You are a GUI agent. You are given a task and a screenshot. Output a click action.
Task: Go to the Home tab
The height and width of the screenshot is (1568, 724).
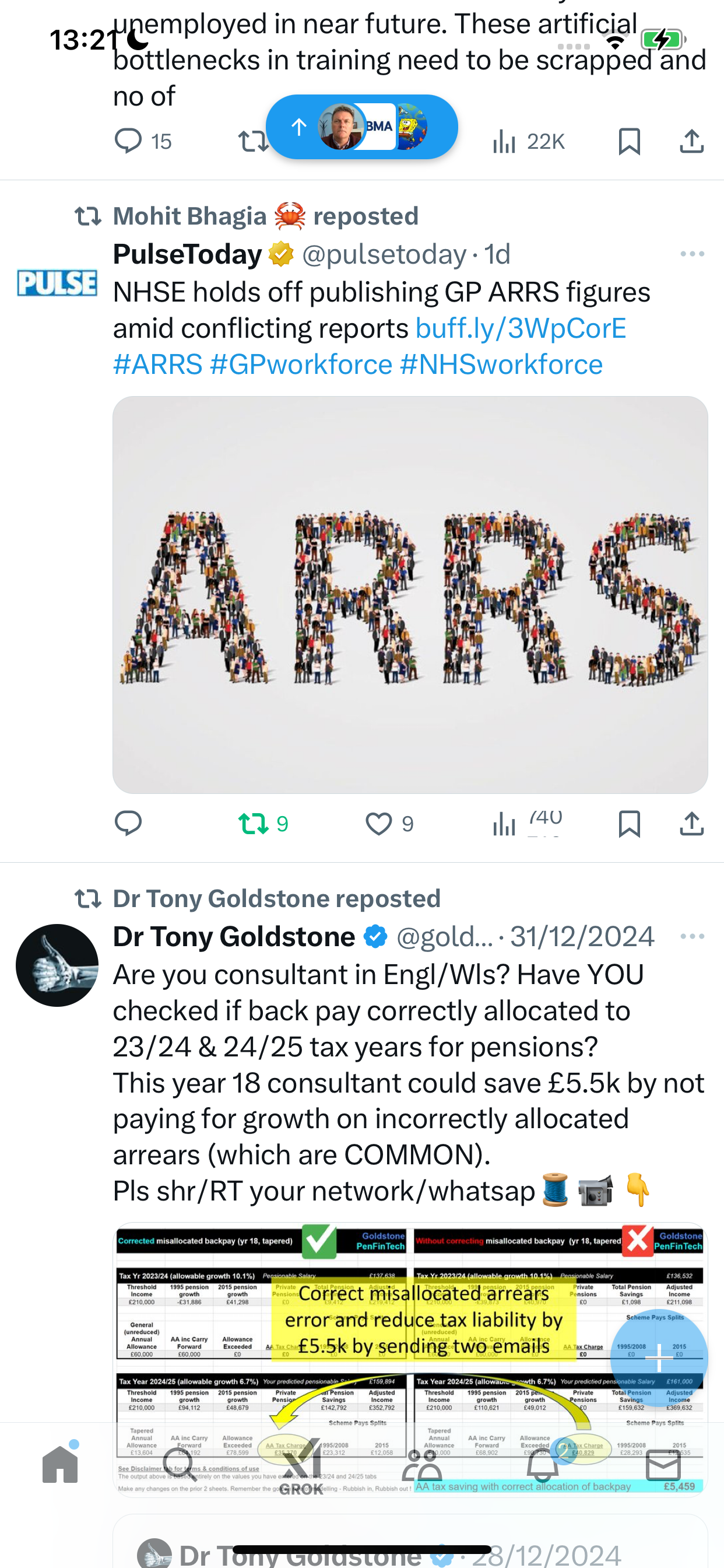pos(60,1465)
